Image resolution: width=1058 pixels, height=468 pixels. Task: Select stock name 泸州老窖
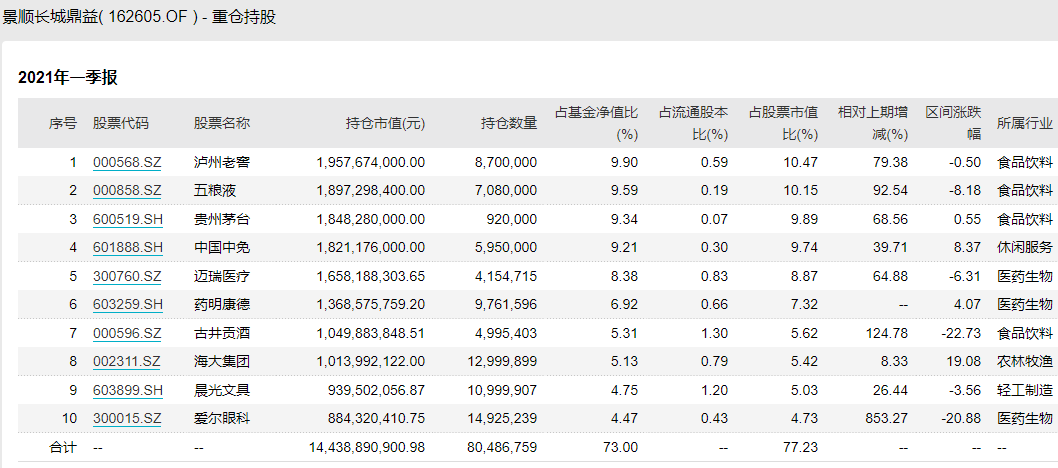(x=222, y=163)
